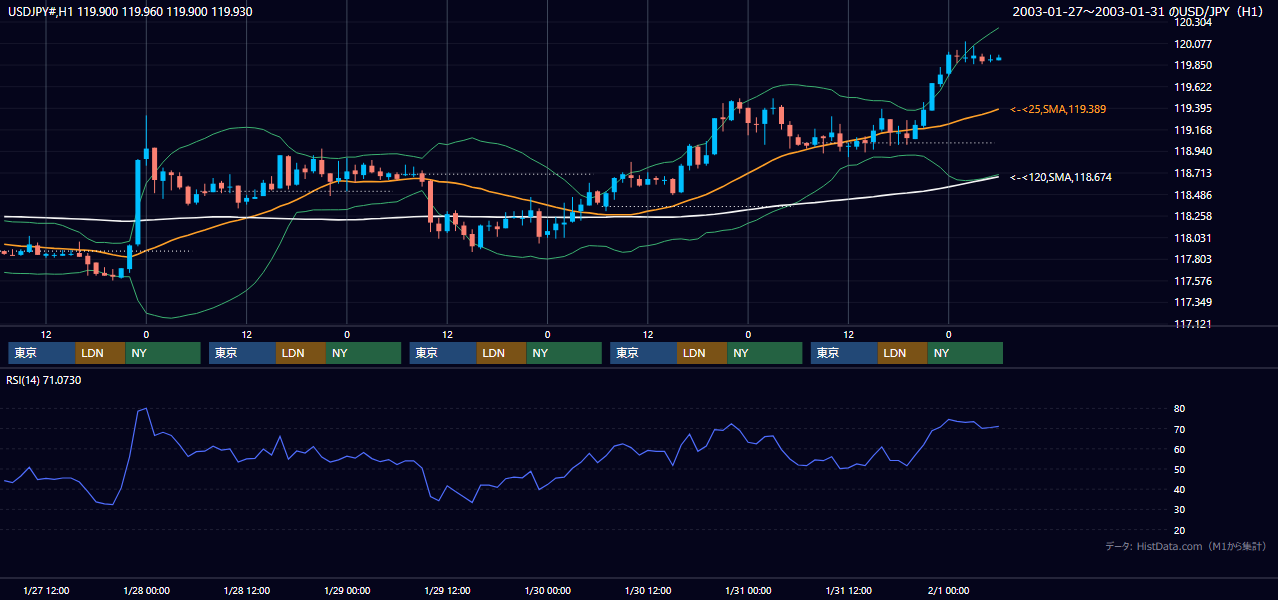Viewport: 1278px width, 600px height.
Task: Click RSI scale level 70
Action: pos(1180,429)
